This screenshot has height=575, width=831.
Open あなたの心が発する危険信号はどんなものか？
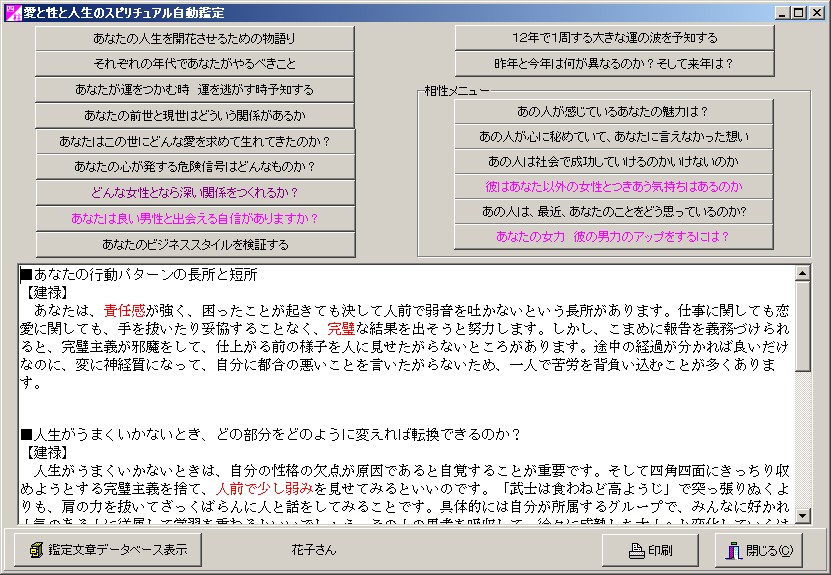click(x=195, y=166)
